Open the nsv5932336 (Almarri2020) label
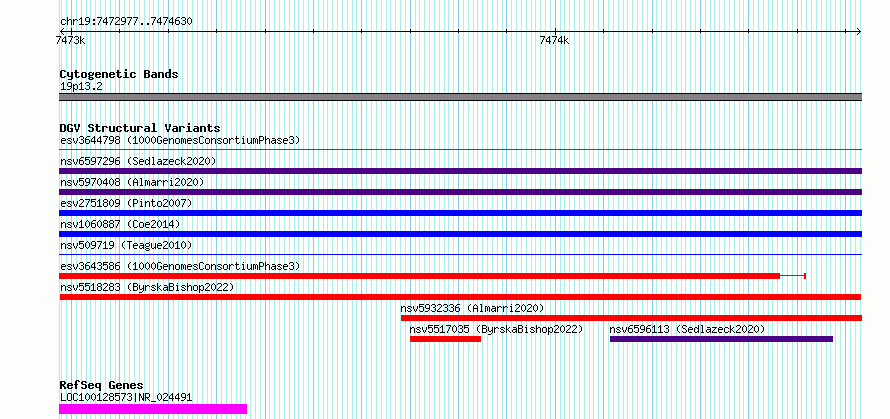890x419 pixels. 472,308
